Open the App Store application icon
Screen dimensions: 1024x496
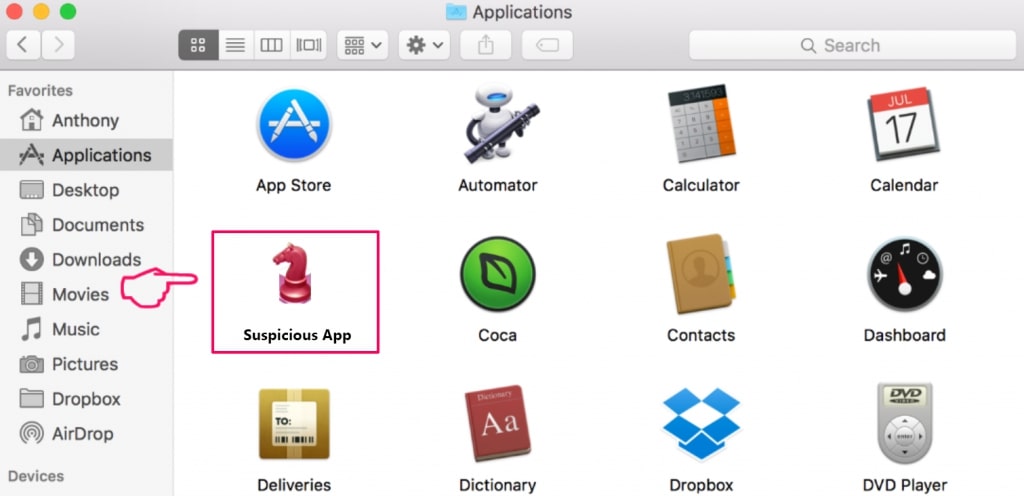[293, 125]
